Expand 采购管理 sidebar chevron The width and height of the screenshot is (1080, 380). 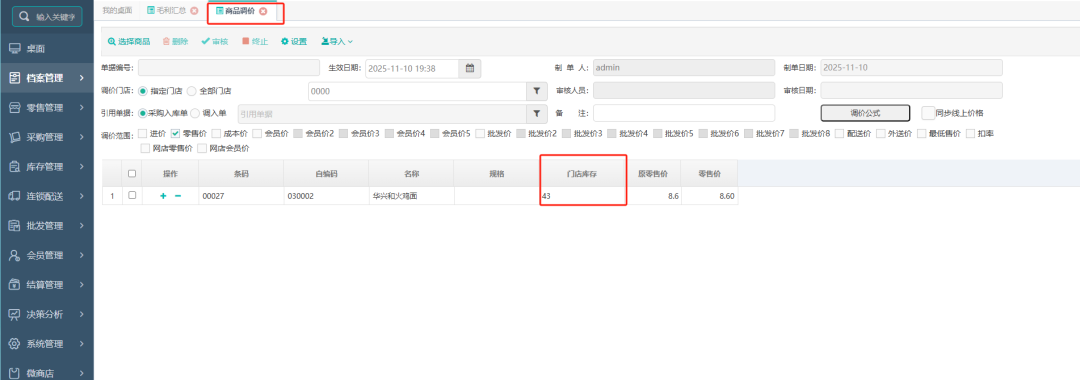pyautogui.click(x=82, y=137)
